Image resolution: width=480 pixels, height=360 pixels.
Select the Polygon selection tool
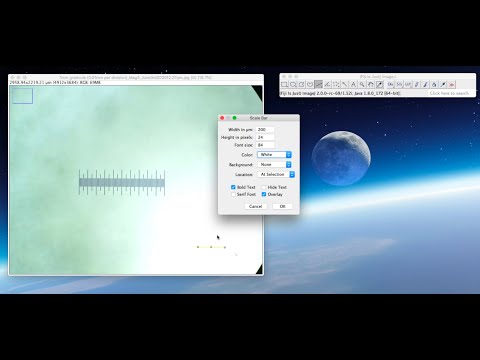tap(302, 84)
